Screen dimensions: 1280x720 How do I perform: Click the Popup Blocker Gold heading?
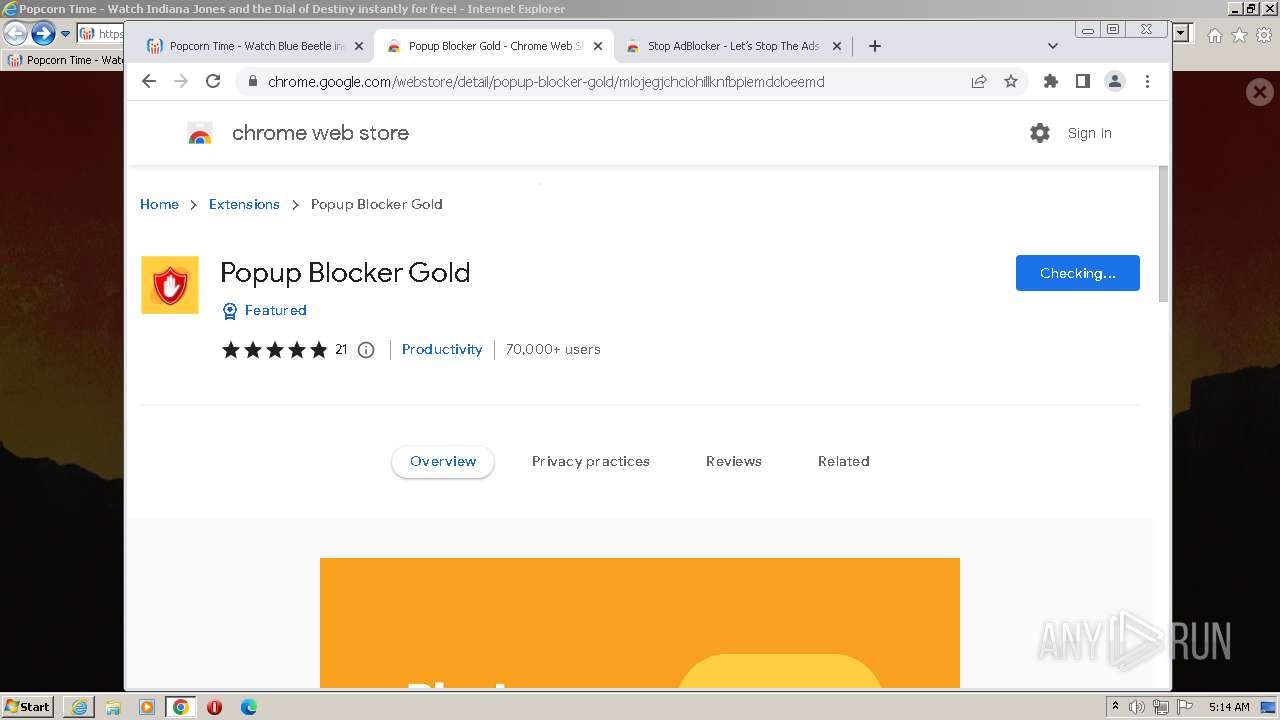[x=345, y=272]
